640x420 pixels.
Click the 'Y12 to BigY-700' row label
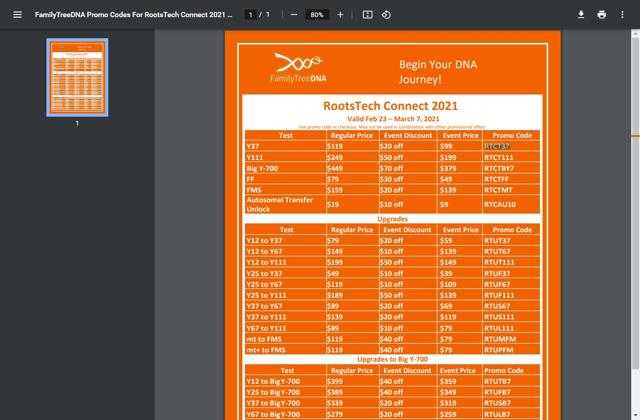tap(273, 381)
